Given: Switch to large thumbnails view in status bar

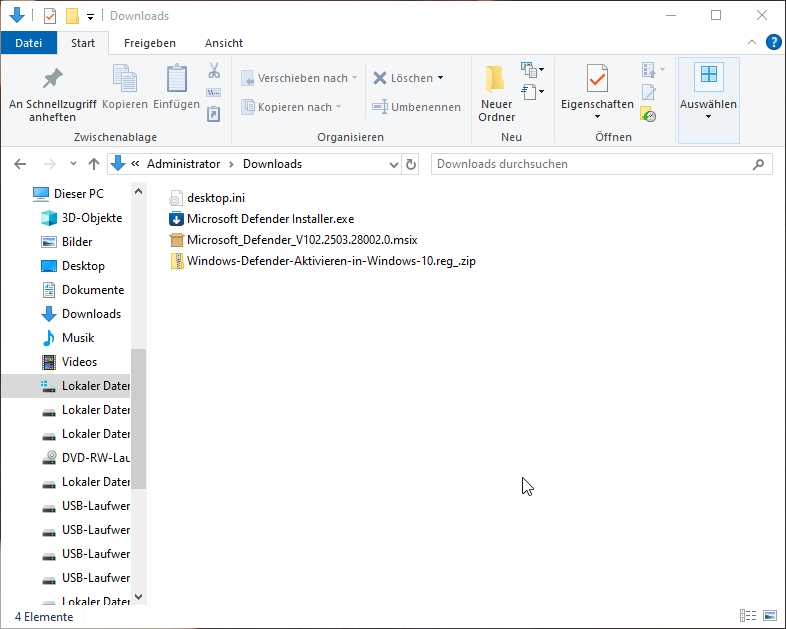Looking at the screenshot, I should [x=770, y=615].
